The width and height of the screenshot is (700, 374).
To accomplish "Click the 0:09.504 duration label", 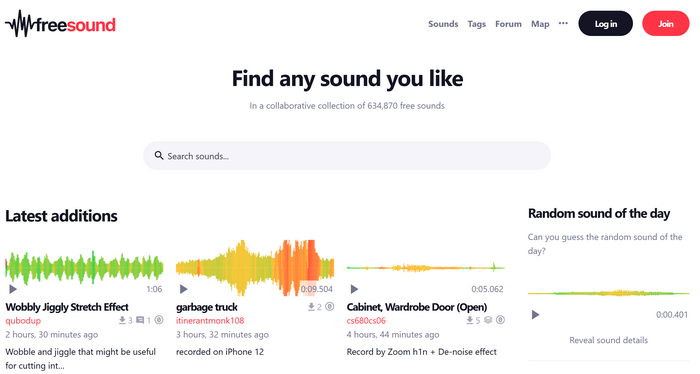I will (x=317, y=289).
